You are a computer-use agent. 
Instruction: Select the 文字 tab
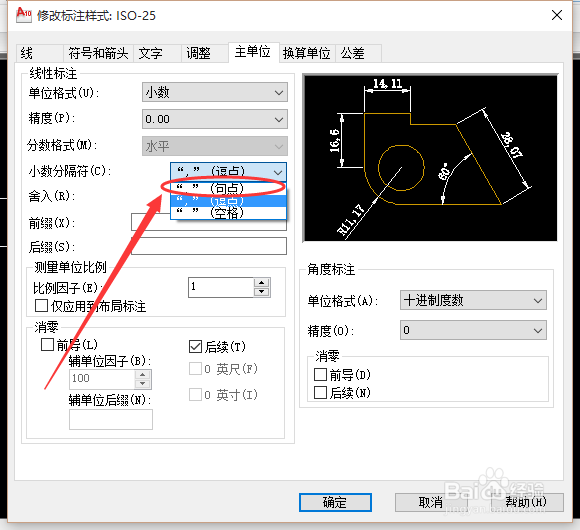(x=157, y=53)
